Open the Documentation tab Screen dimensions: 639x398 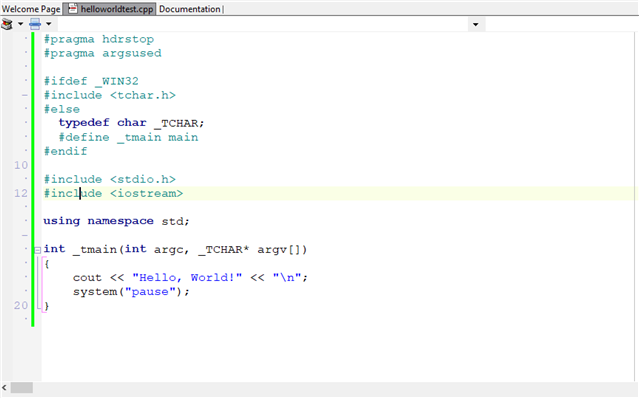click(x=189, y=9)
